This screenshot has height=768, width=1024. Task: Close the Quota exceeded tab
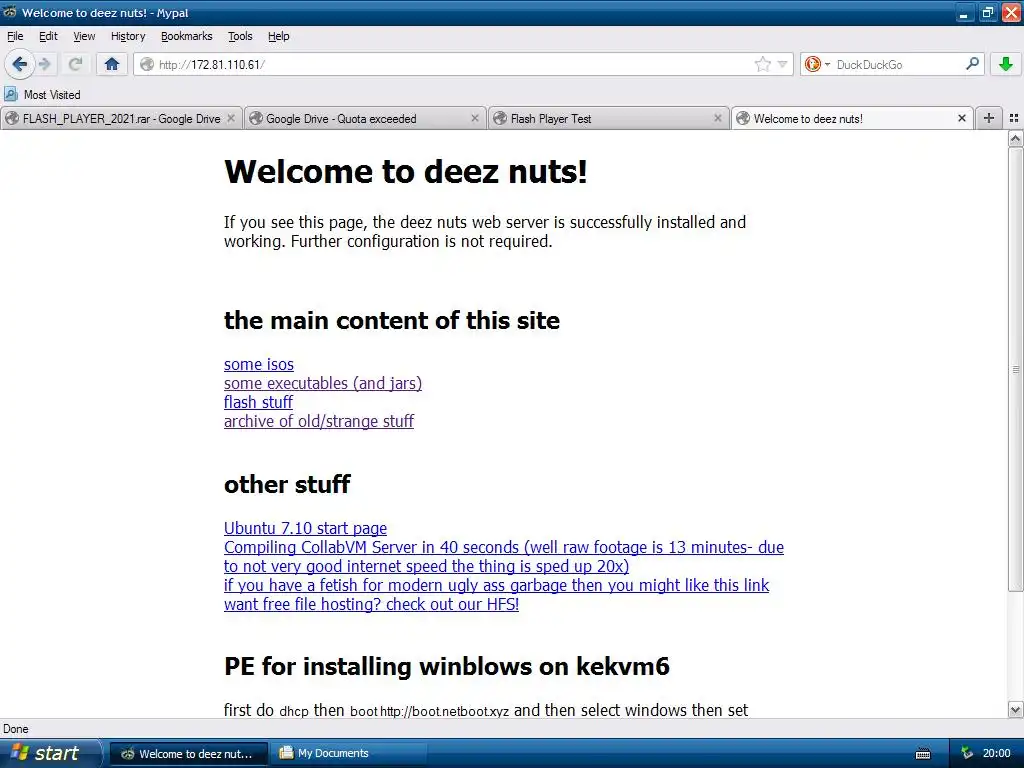(475, 118)
